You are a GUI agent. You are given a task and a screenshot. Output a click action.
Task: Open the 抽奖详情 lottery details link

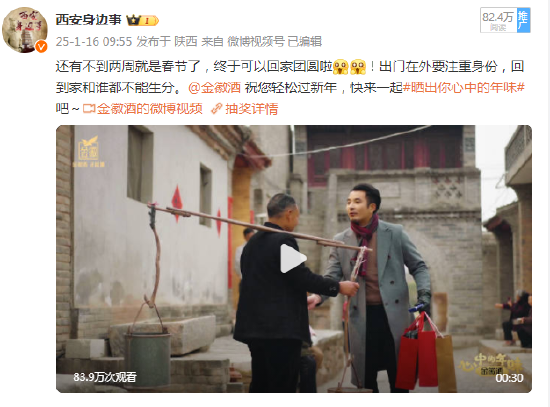251,109
